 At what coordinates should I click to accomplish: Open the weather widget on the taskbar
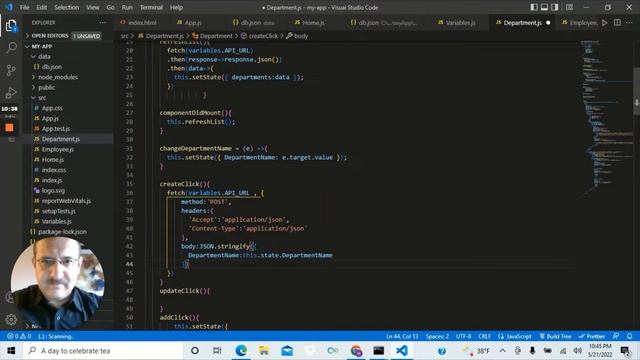[x=476, y=351]
